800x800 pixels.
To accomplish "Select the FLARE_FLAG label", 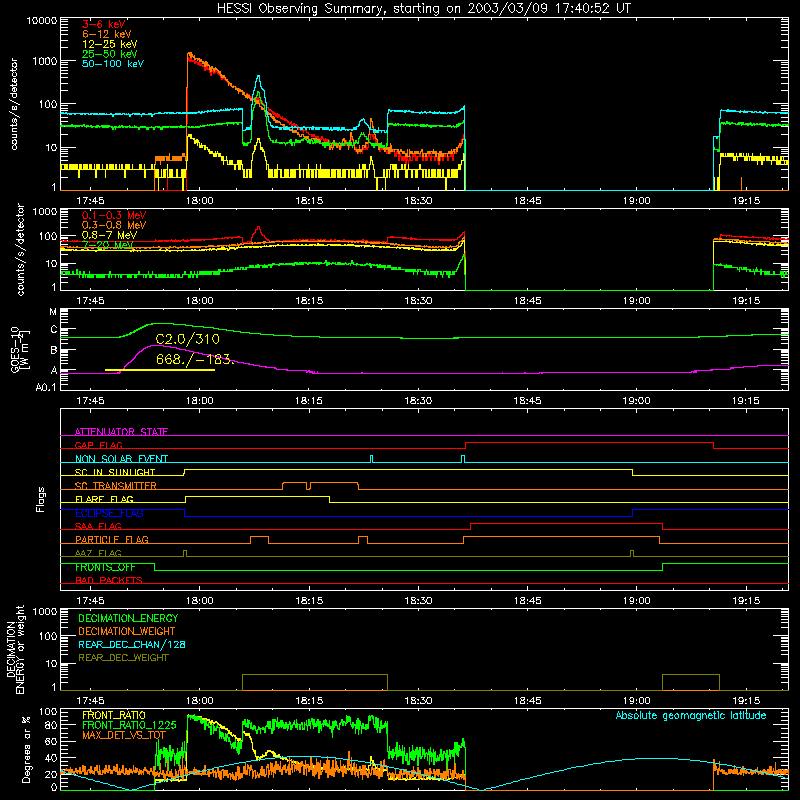I will pos(104,499).
